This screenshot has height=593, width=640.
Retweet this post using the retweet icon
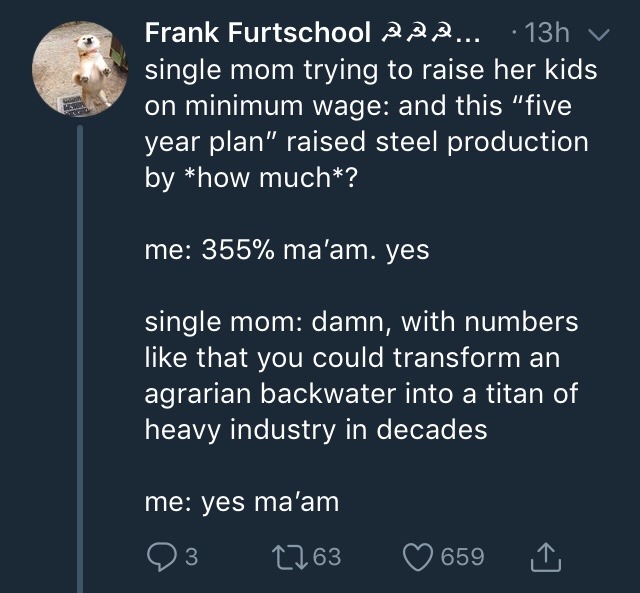[282, 556]
